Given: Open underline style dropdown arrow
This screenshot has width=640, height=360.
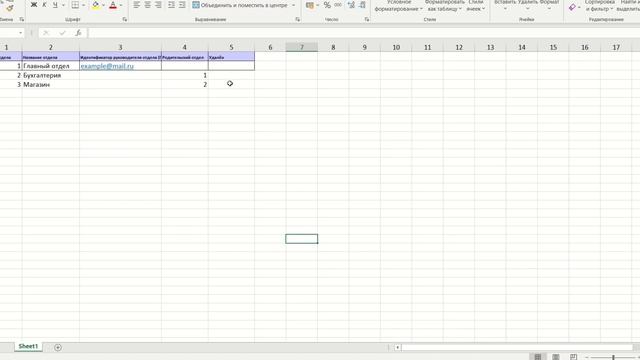Looking at the screenshot, I should 63,5.
